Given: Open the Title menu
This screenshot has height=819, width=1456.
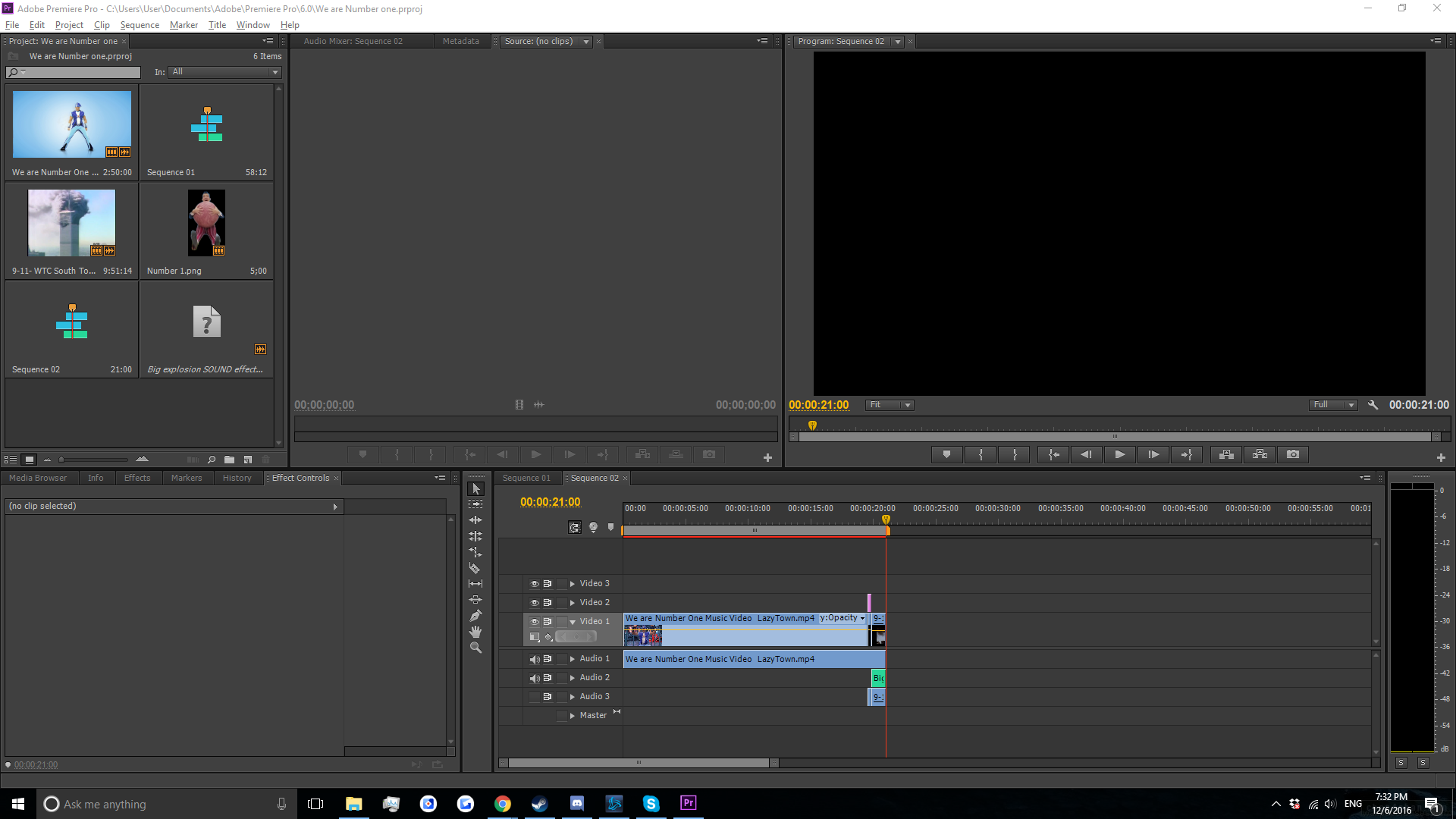Looking at the screenshot, I should click(217, 25).
